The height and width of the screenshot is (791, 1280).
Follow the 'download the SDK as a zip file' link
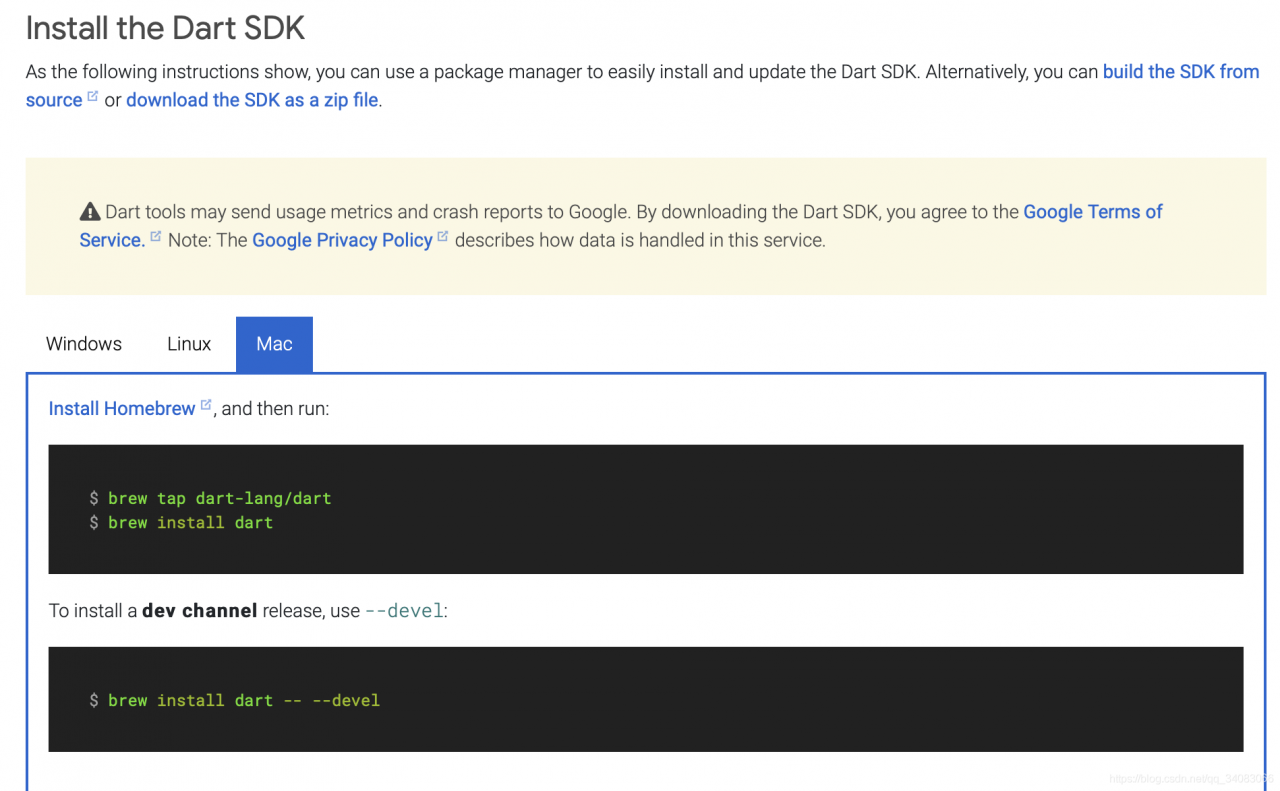(x=252, y=100)
